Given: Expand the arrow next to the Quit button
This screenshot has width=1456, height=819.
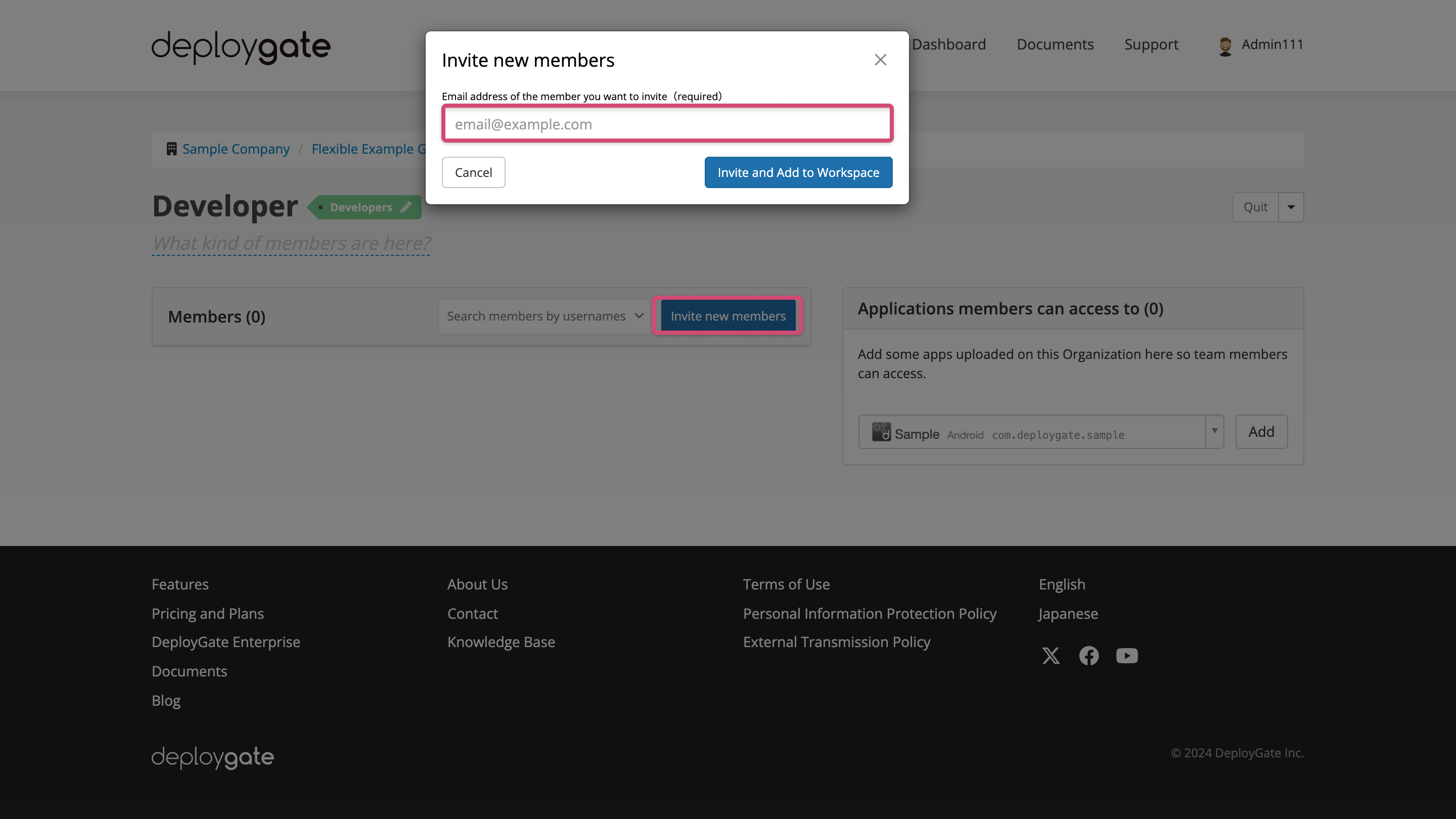Looking at the screenshot, I should click(x=1291, y=207).
